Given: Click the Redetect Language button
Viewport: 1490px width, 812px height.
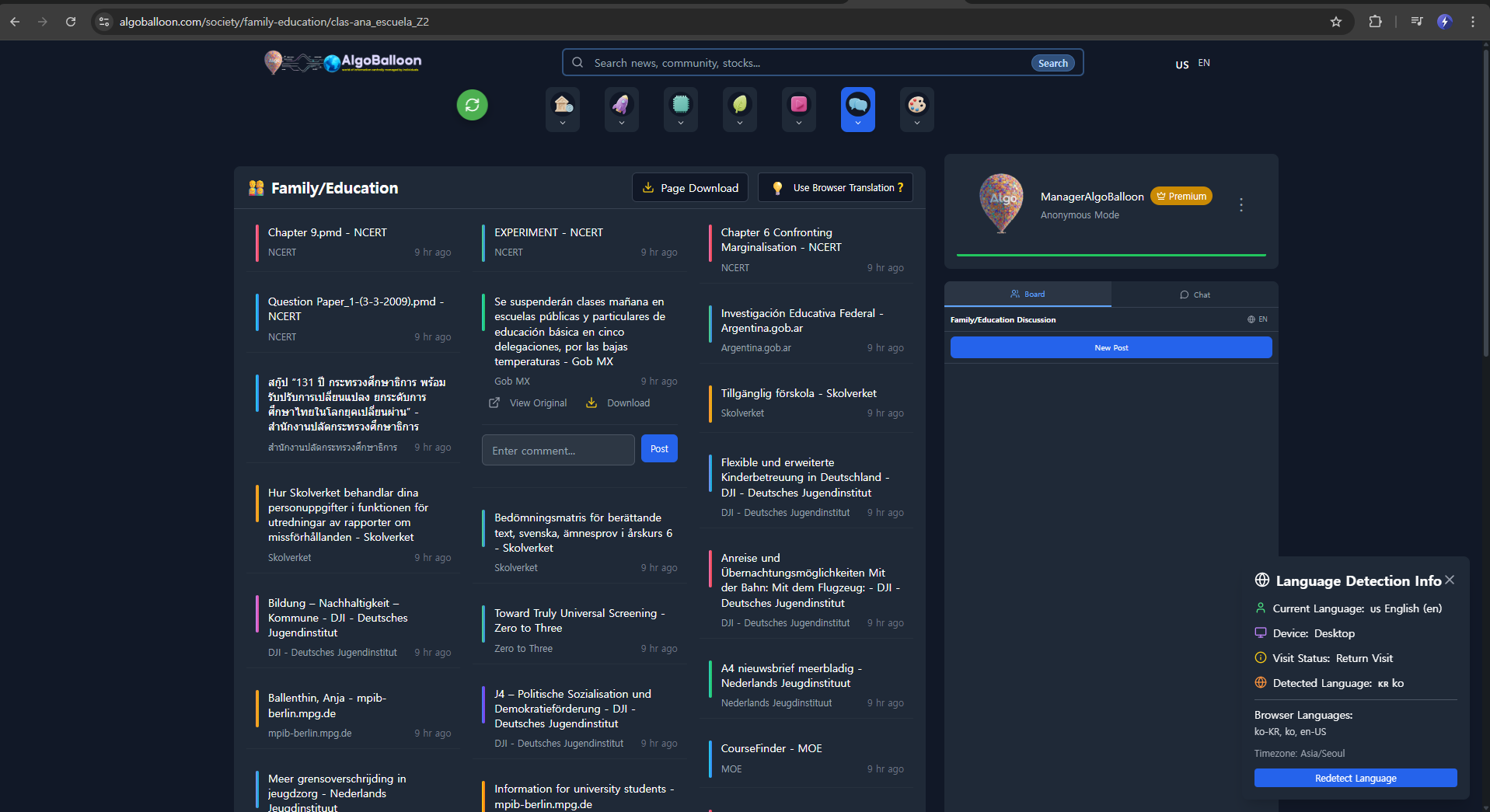Looking at the screenshot, I should pos(1356,778).
